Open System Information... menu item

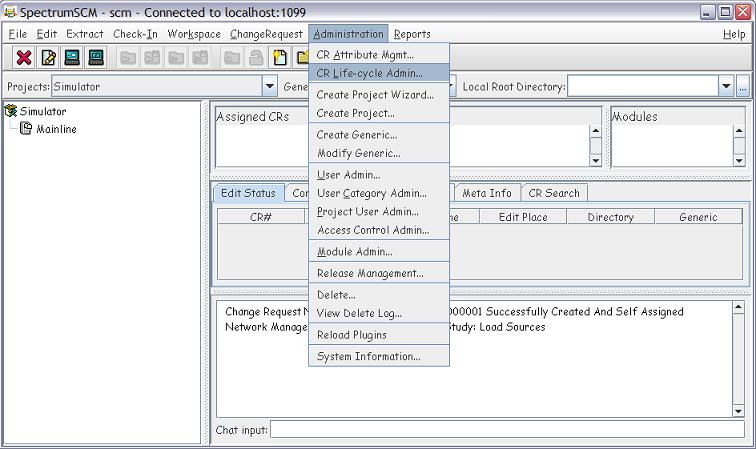(x=379, y=357)
